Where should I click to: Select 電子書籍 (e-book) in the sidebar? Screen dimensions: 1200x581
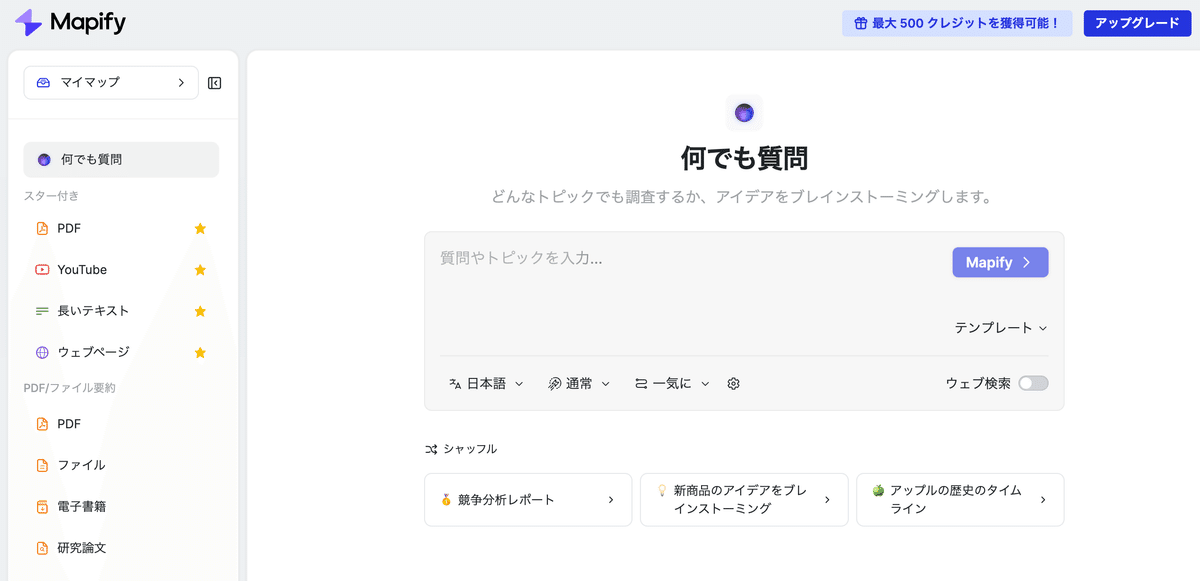(80, 506)
